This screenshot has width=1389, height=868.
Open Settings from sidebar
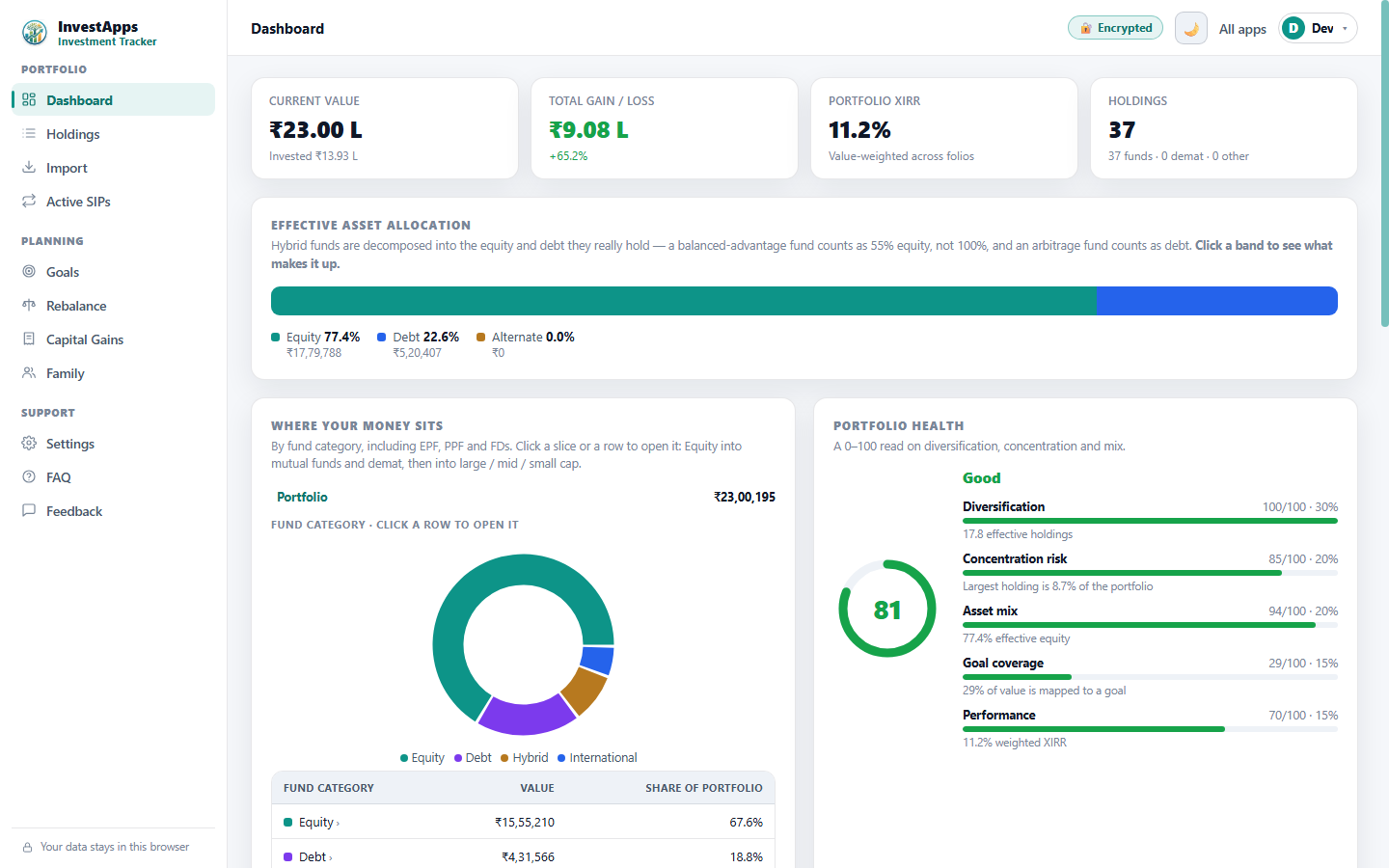tap(113, 443)
